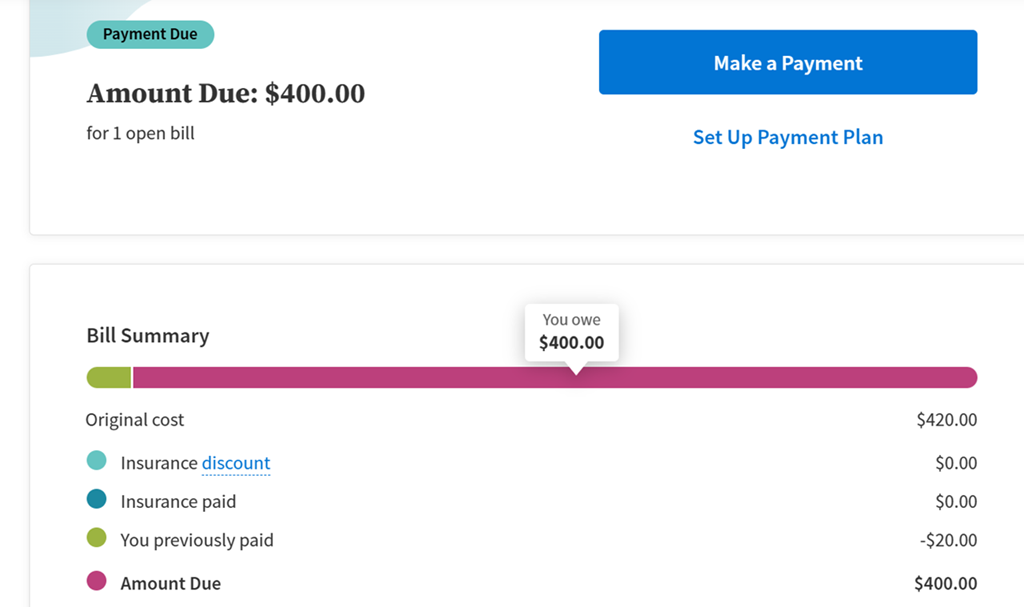Click the pink Amount Due legend dot

[96, 581]
